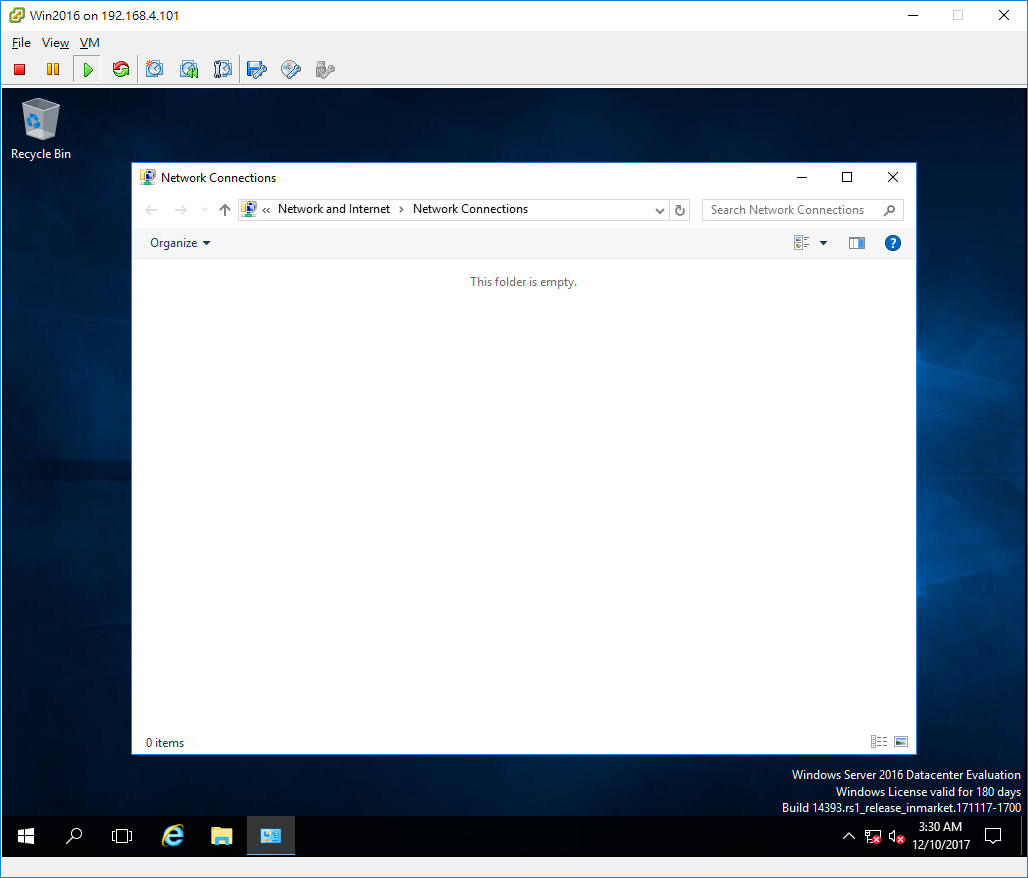The height and width of the screenshot is (878, 1028).
Task: Click the muted volume tray icon
Action: tap(896, 837)
